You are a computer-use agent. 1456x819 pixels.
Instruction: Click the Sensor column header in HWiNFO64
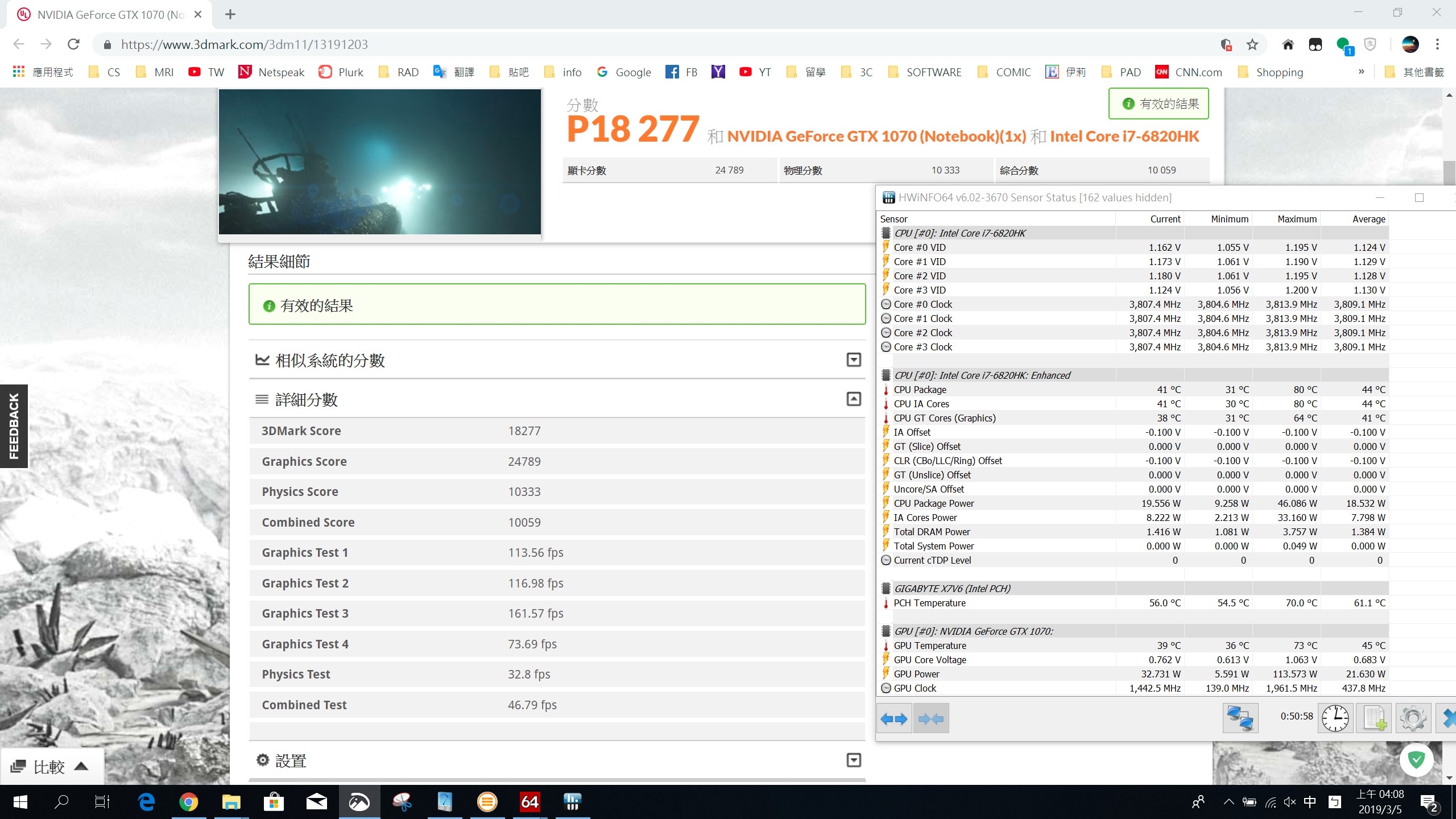995,219
